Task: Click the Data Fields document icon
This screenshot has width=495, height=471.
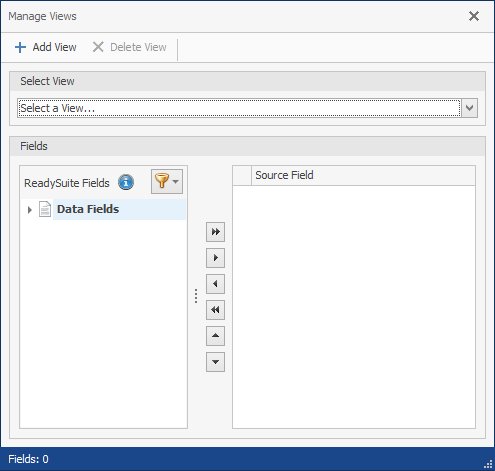Action: [x=45, y=209]
